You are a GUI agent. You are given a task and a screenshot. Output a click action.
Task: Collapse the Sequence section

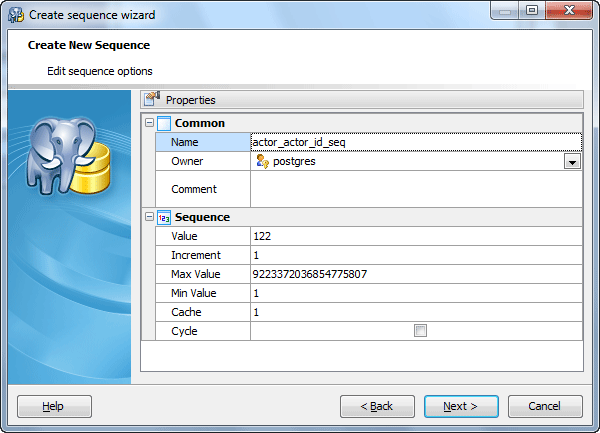pos(150,217)
